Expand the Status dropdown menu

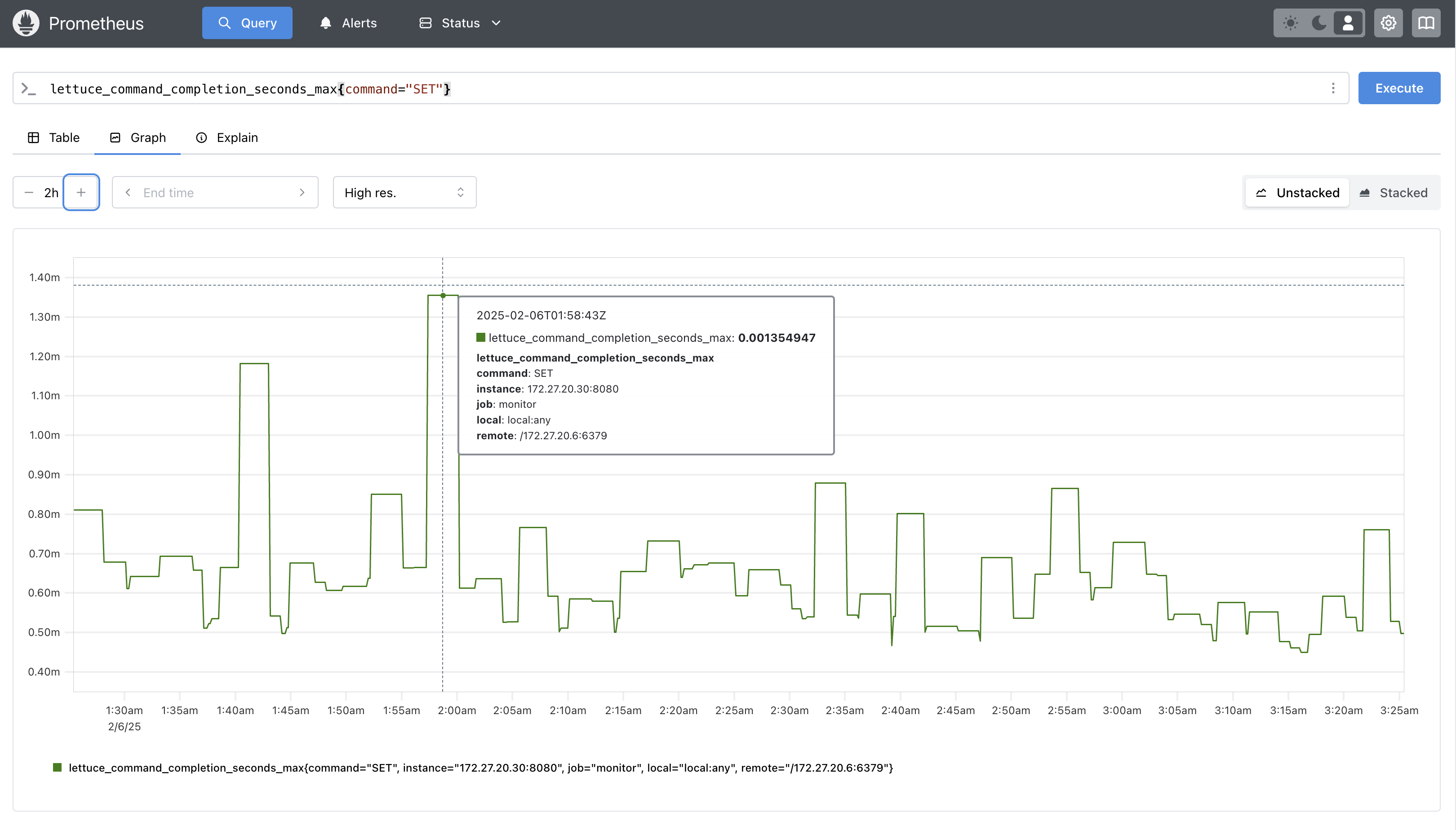coord(460,23)
